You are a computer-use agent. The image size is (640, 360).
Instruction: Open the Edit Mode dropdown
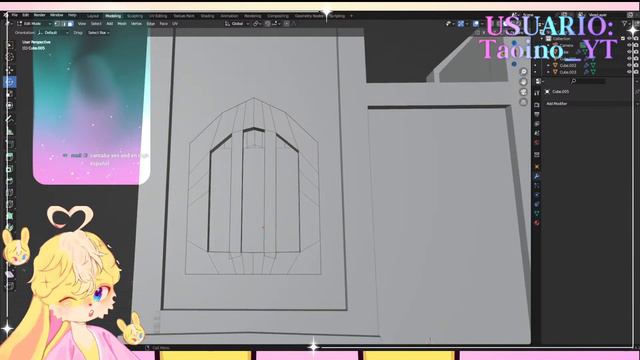[x=34, y=24]
